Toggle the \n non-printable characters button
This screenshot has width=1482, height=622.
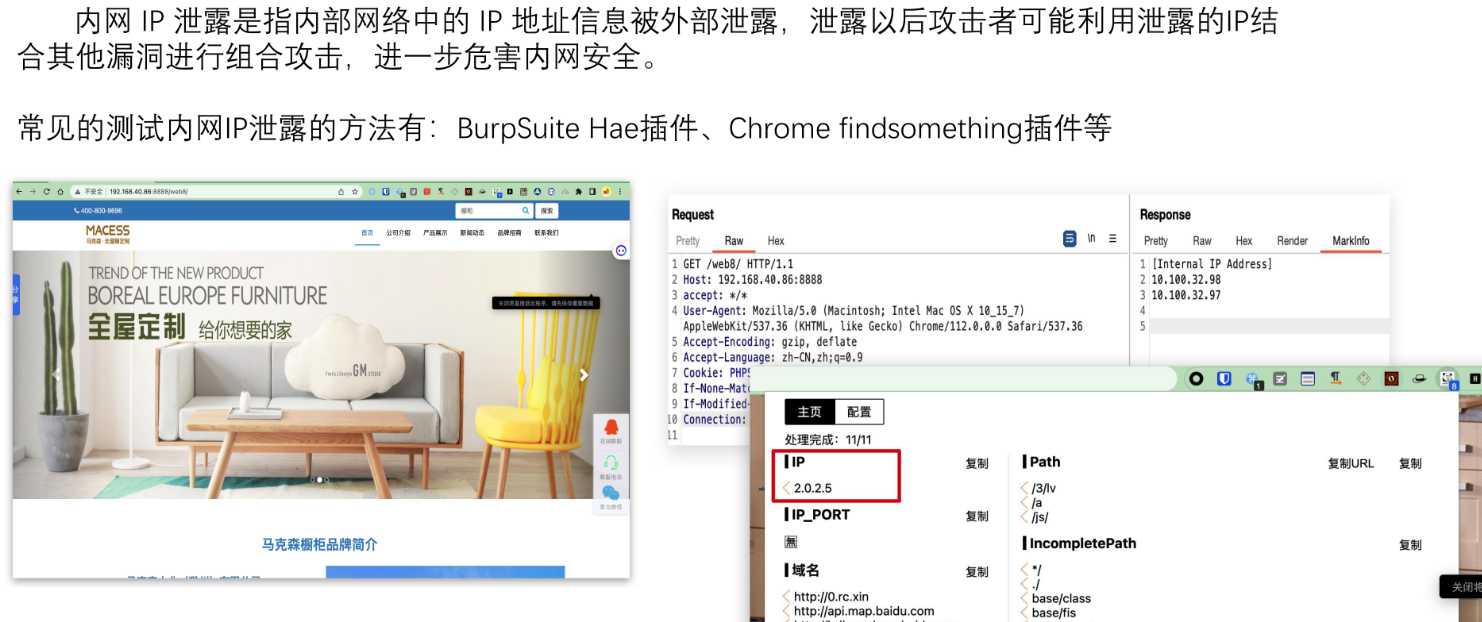coord(1091,239)
